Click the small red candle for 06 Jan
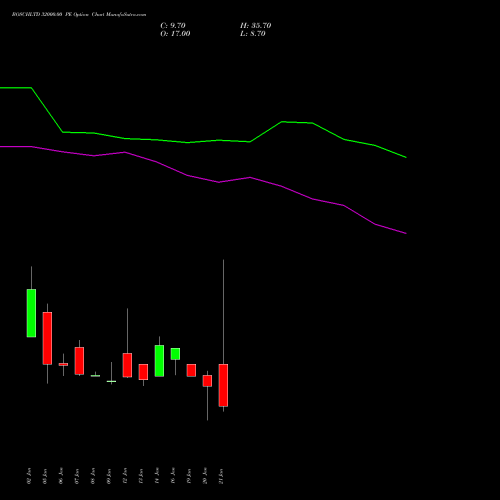The height and width of the screenshot is (500, 500). pyautogui.click(x=63, y=364)
